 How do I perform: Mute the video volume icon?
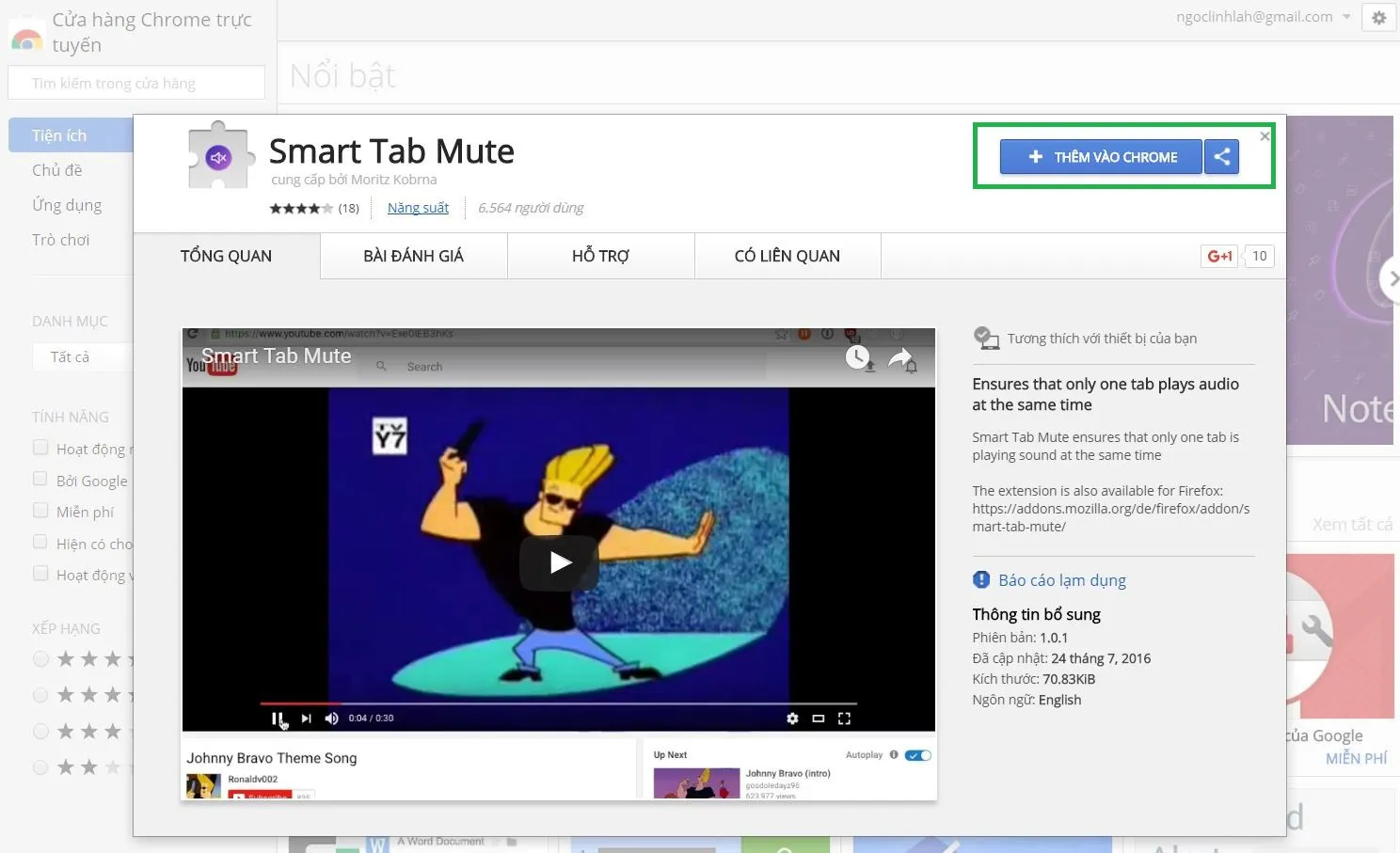(x=331, y=718)
